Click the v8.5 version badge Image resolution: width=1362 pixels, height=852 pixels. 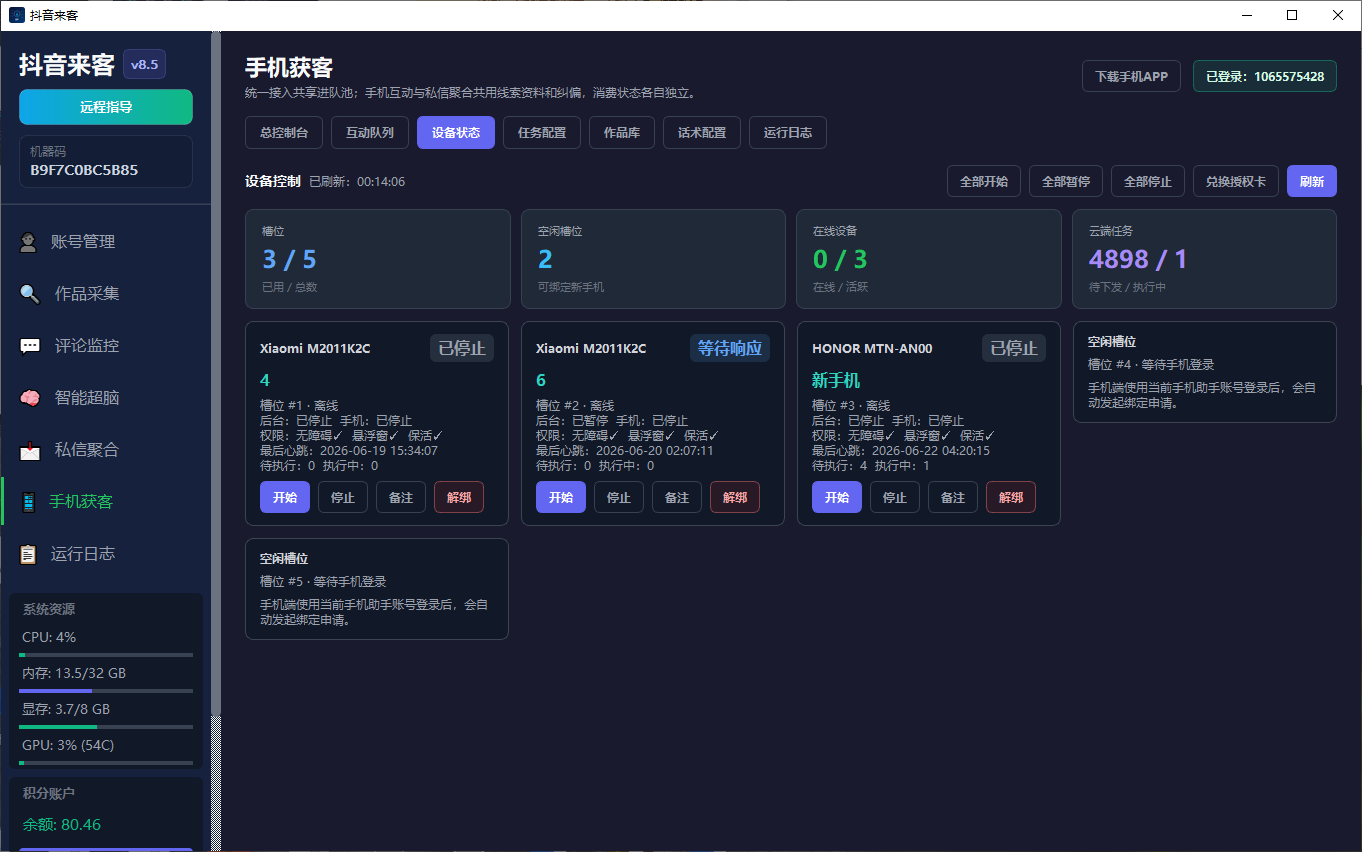(x=145, y=65)
